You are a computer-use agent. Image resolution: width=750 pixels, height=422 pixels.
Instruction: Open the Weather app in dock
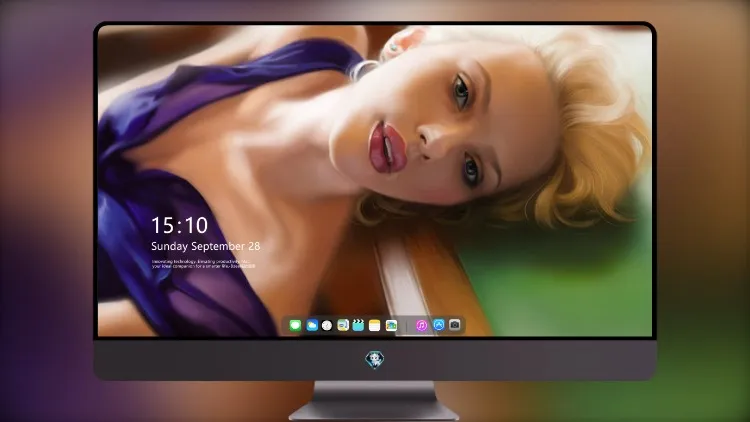[x=312, y=325]
